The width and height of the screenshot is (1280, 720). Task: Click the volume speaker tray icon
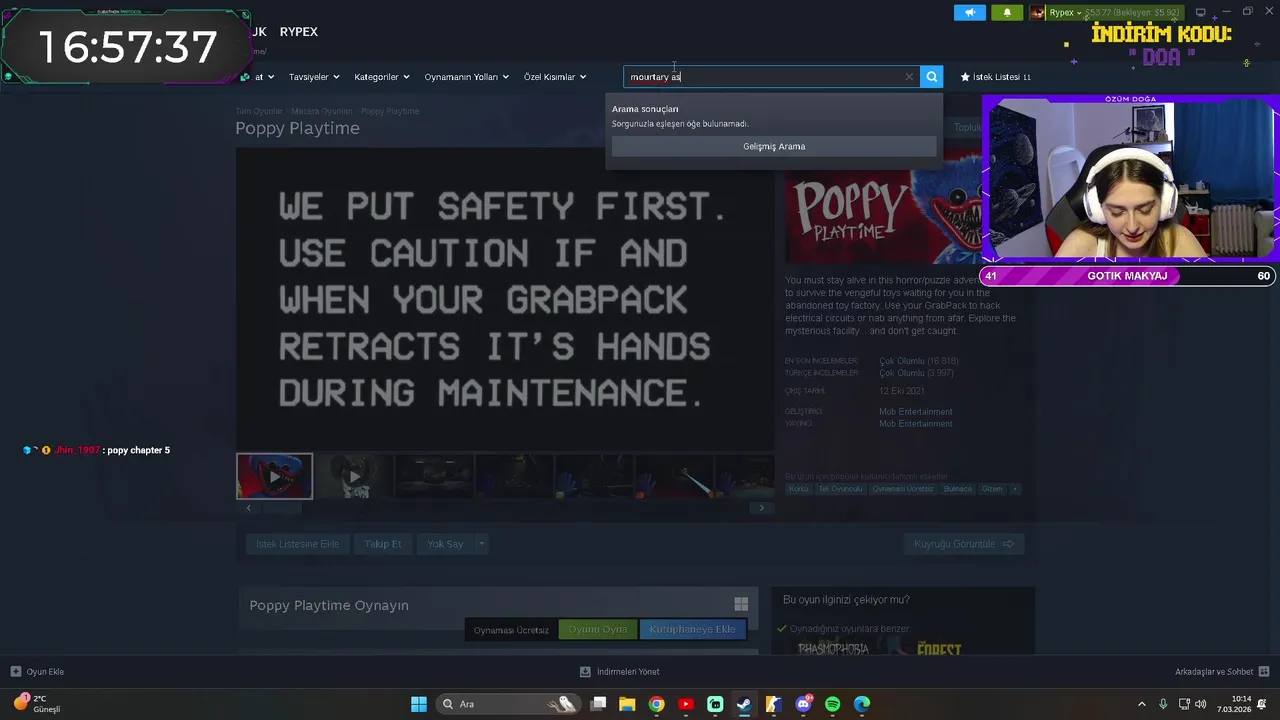1200,704
